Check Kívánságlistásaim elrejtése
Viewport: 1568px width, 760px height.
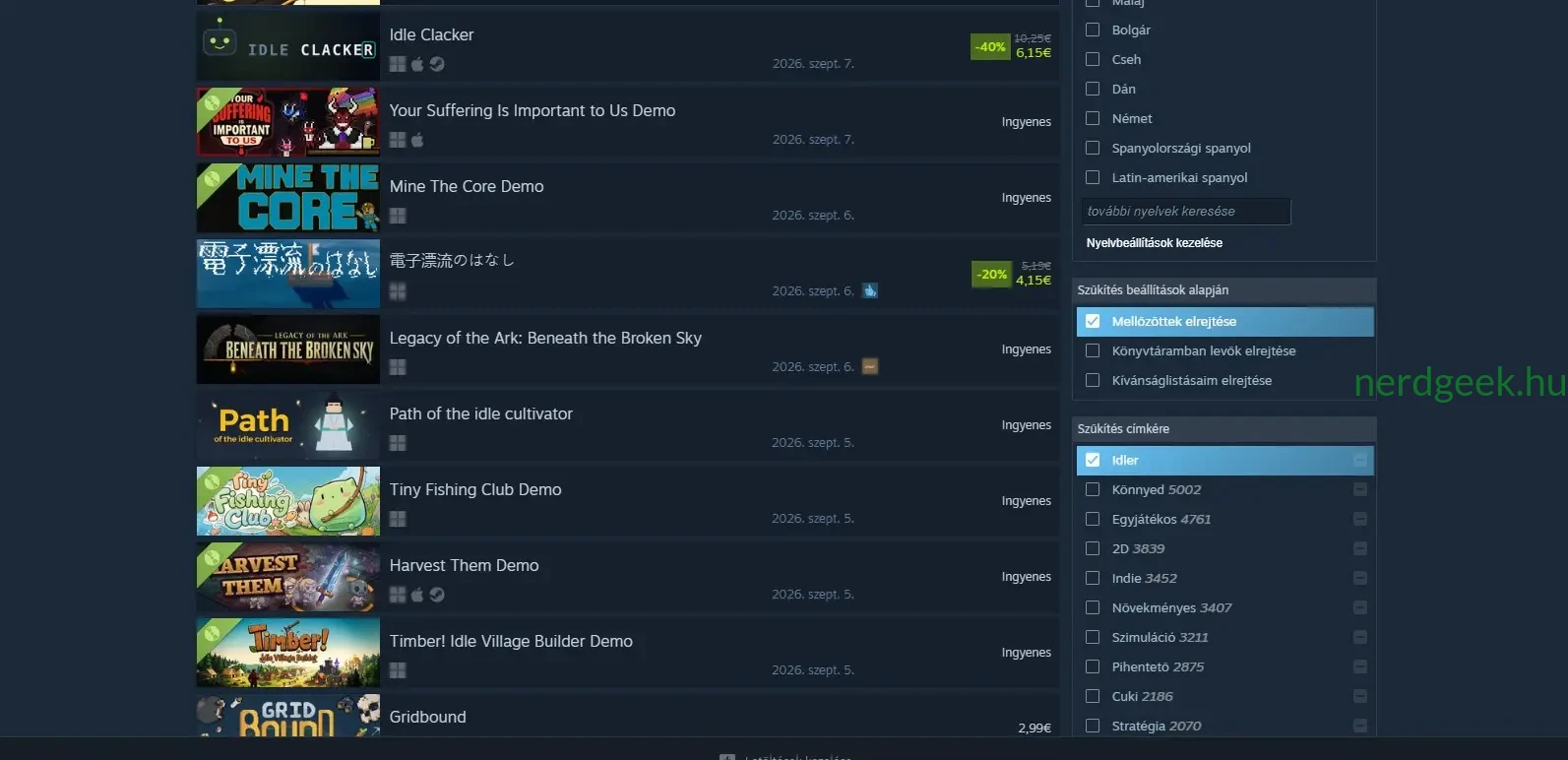coord(1093,380)
